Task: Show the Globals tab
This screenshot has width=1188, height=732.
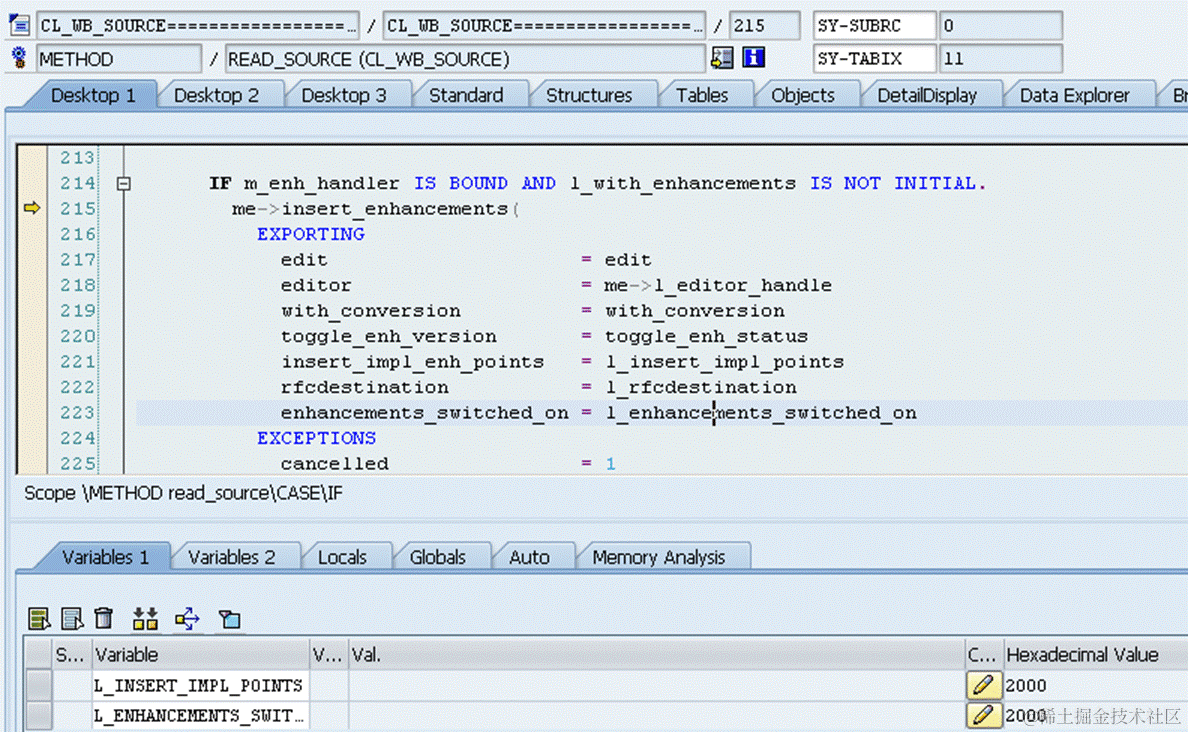Action: pyautogui.click(x=437, y=558)
